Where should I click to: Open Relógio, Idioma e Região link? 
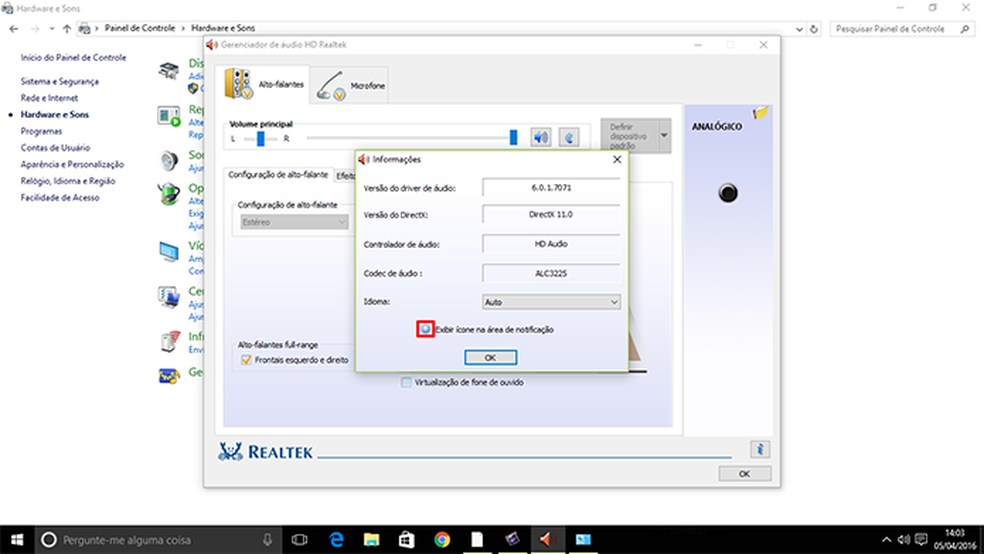(x=68, y=181)
